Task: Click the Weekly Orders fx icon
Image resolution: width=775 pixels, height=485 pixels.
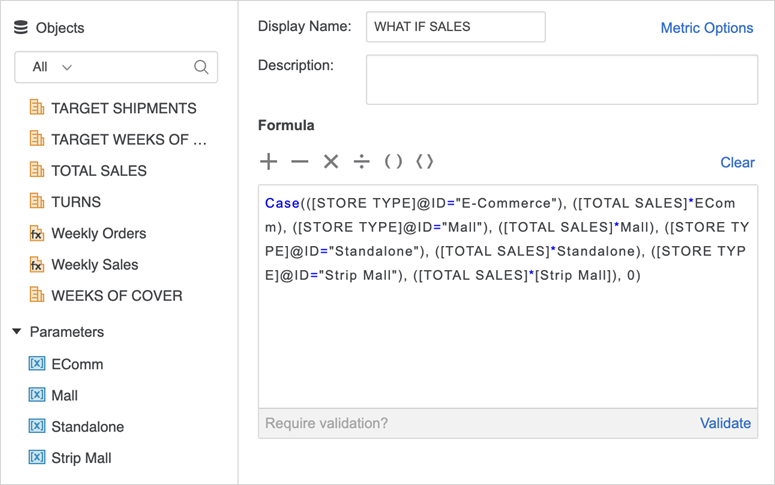Action: tap(37, 234)
